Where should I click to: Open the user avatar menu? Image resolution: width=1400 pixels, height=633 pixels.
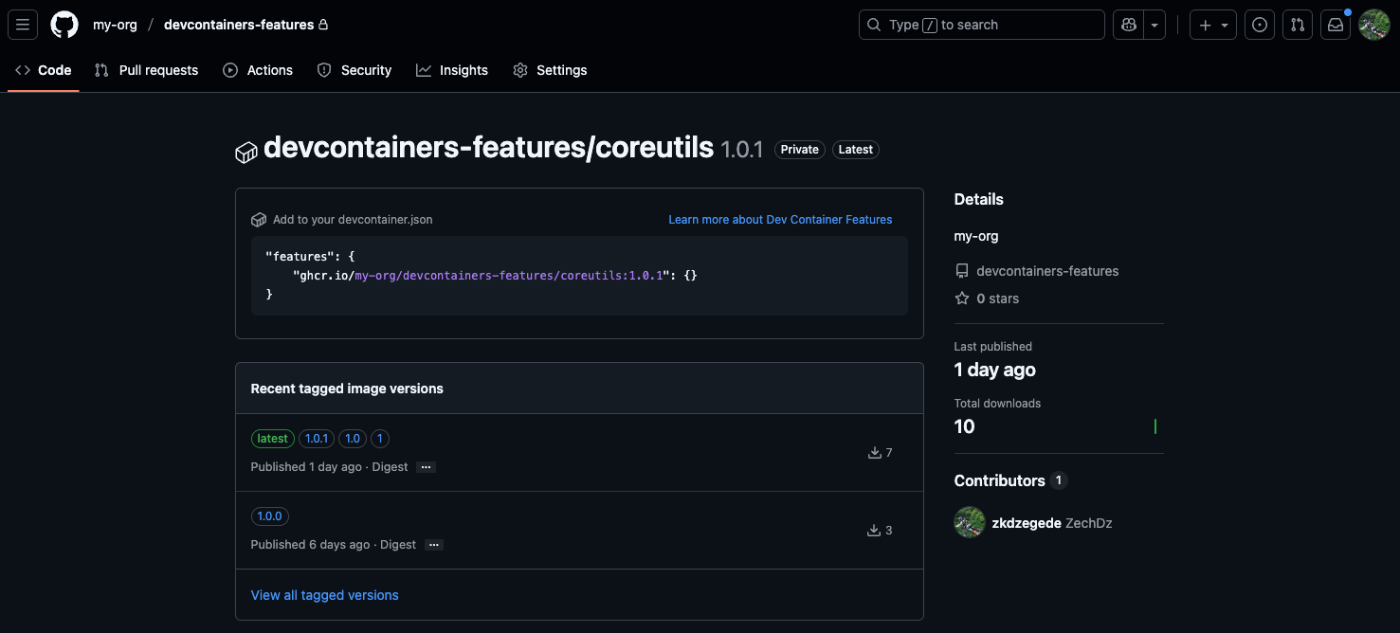1374,25
